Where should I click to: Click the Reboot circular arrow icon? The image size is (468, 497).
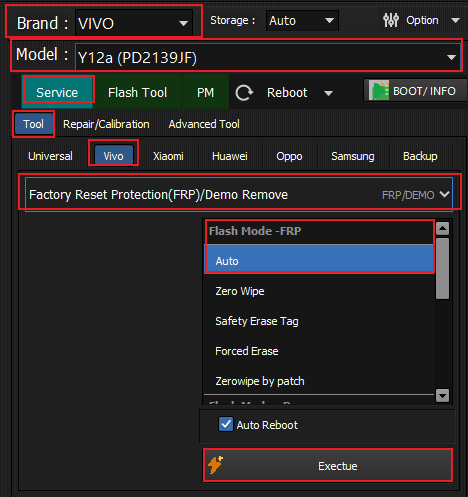click(244, 92)
